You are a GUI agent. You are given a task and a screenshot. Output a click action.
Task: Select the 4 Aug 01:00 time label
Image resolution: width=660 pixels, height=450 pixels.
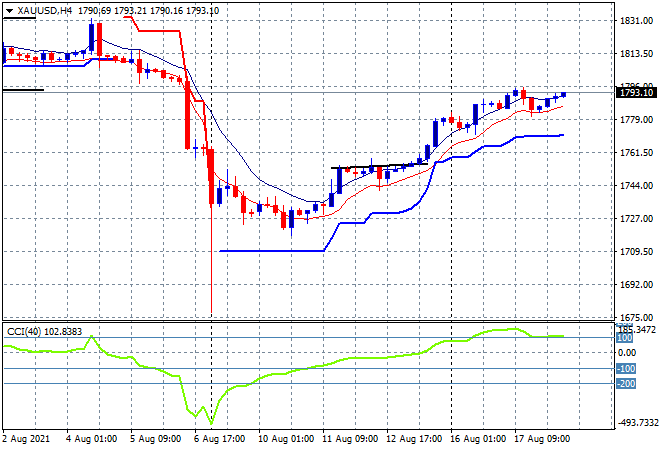91,439
